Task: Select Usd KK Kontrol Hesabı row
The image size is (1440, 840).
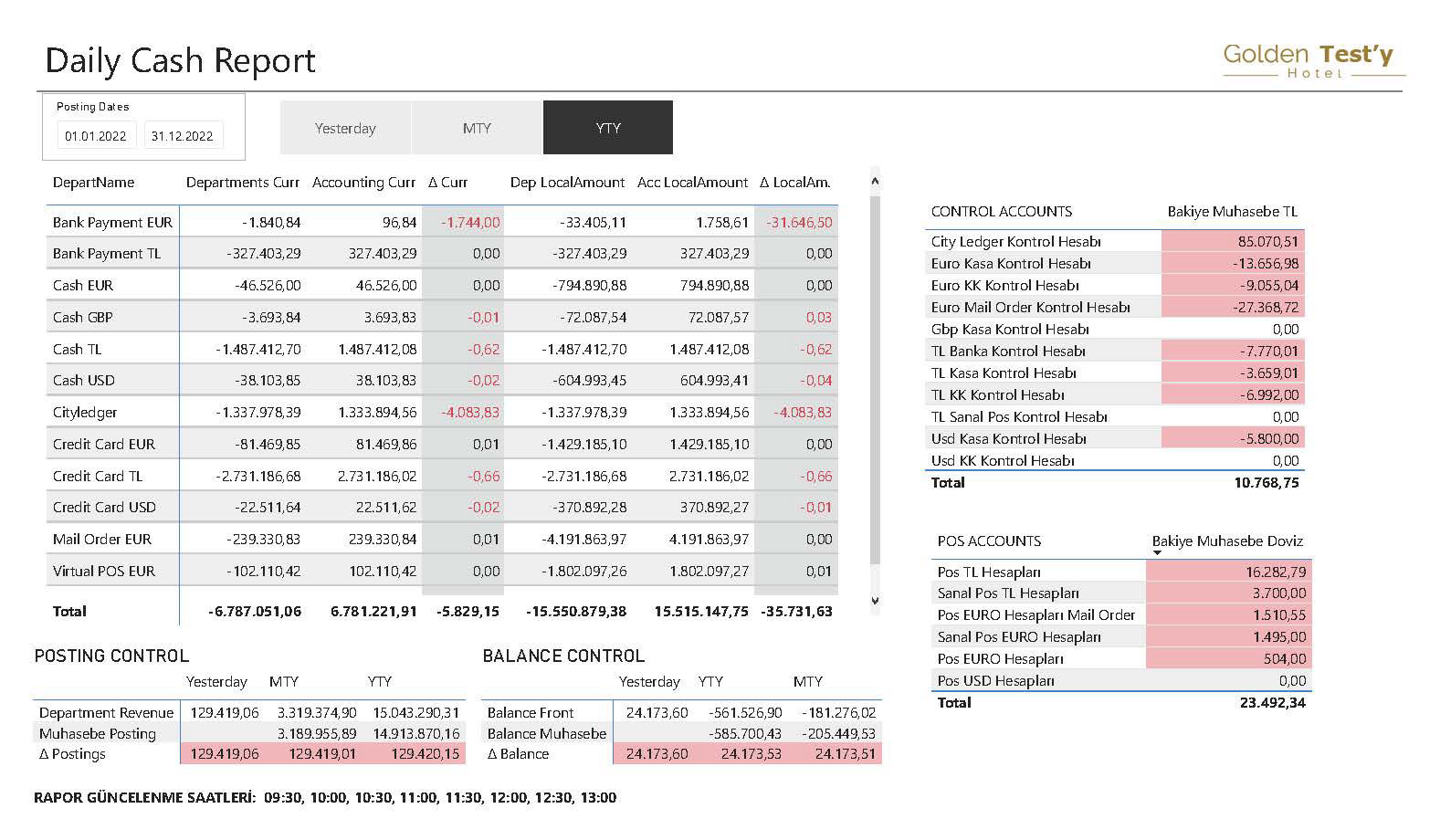Action: pos(1115,461)
